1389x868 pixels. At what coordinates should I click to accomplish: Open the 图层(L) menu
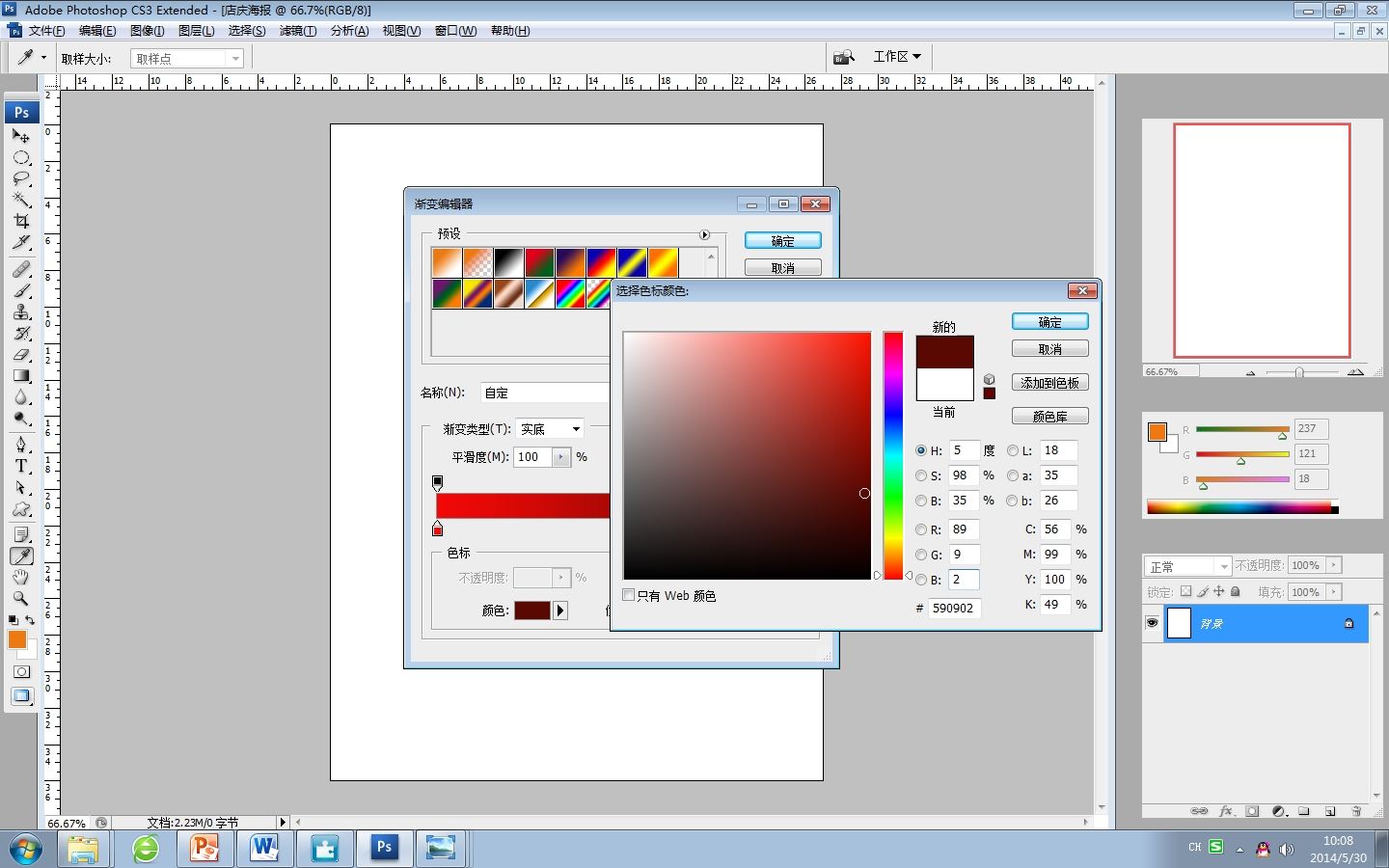click(196, 31)
